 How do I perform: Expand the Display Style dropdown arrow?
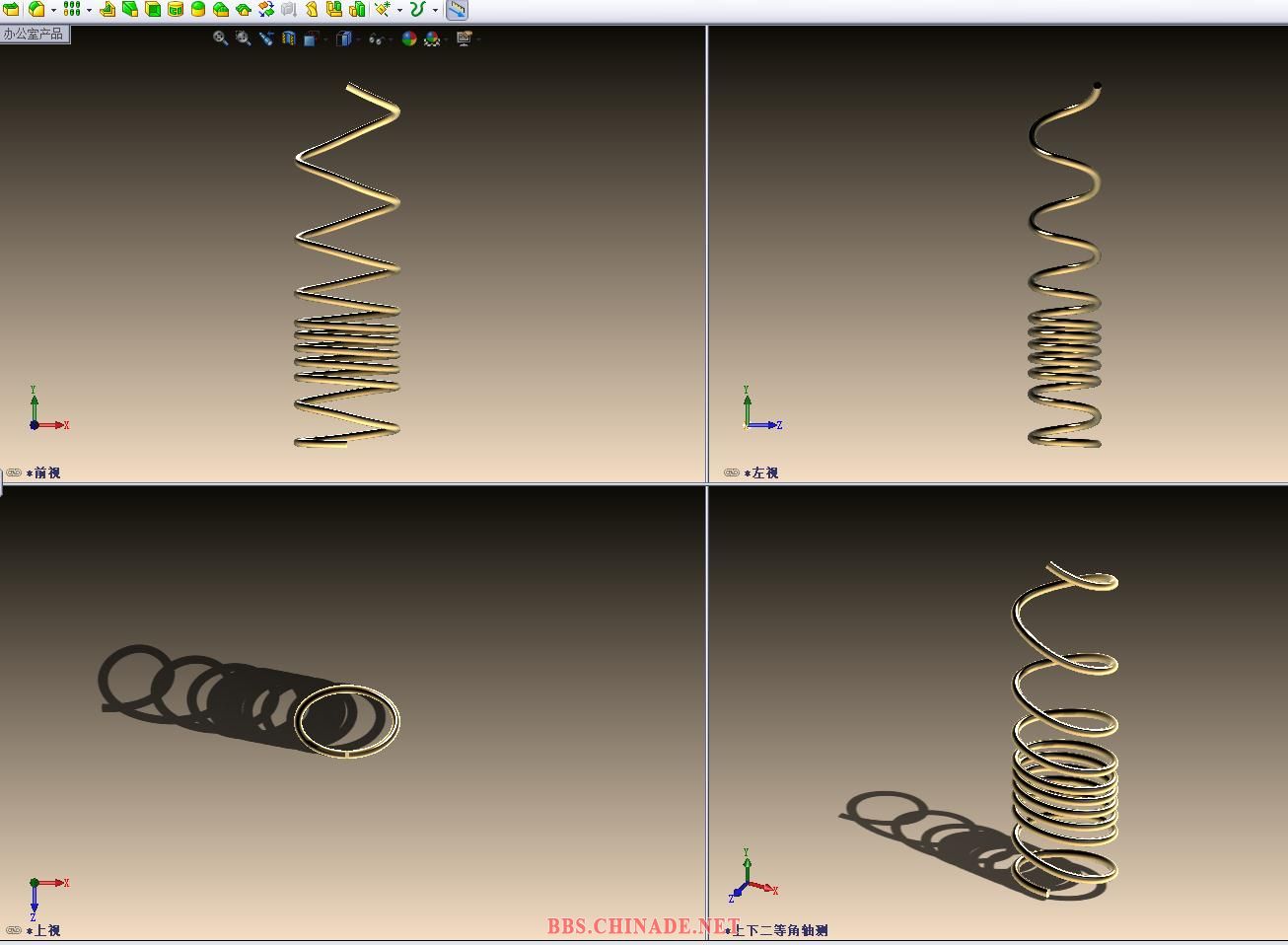pyautogui.click(x=358, y=39)
